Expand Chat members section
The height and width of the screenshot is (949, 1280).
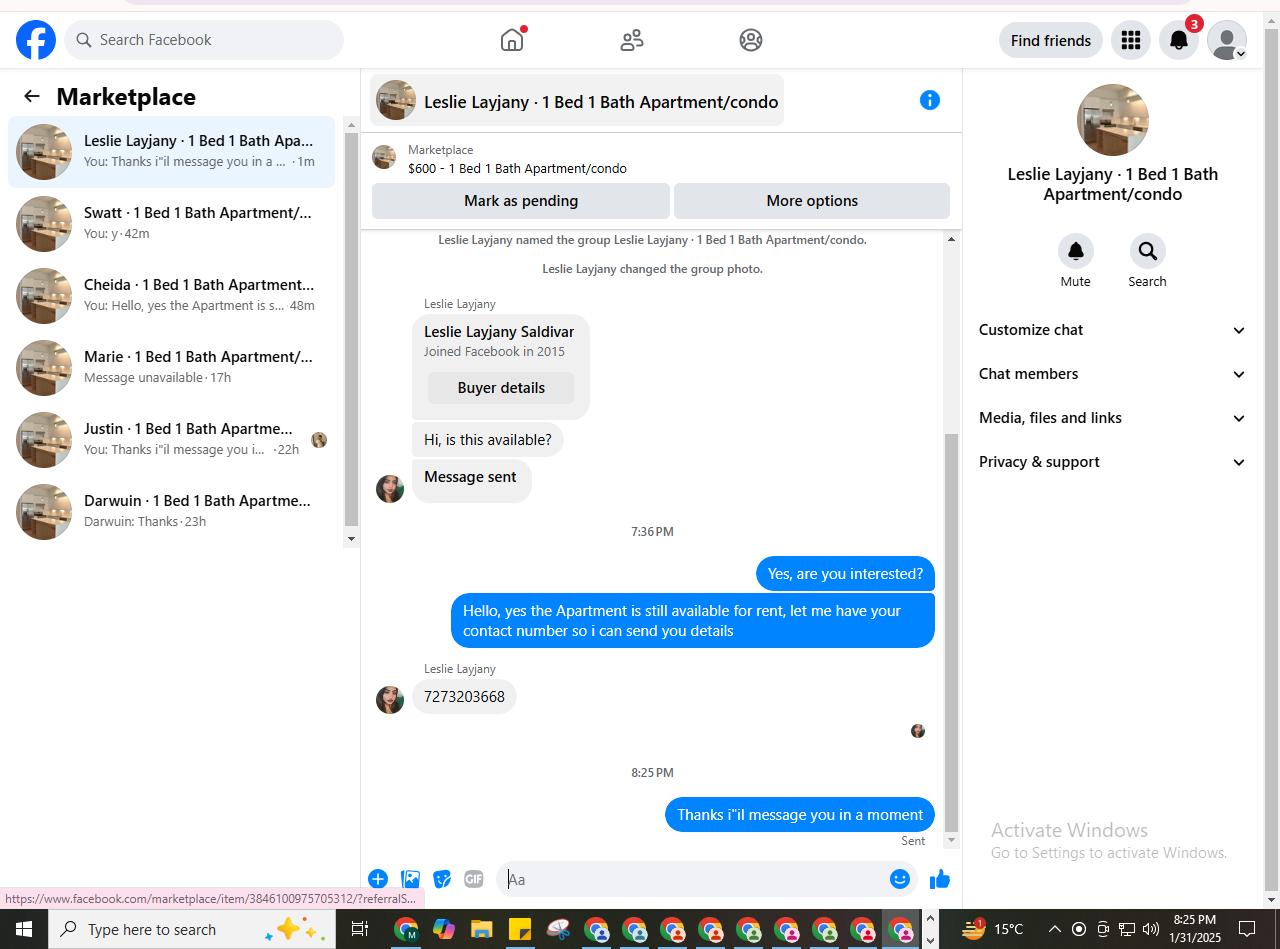tap(1112, 374)
